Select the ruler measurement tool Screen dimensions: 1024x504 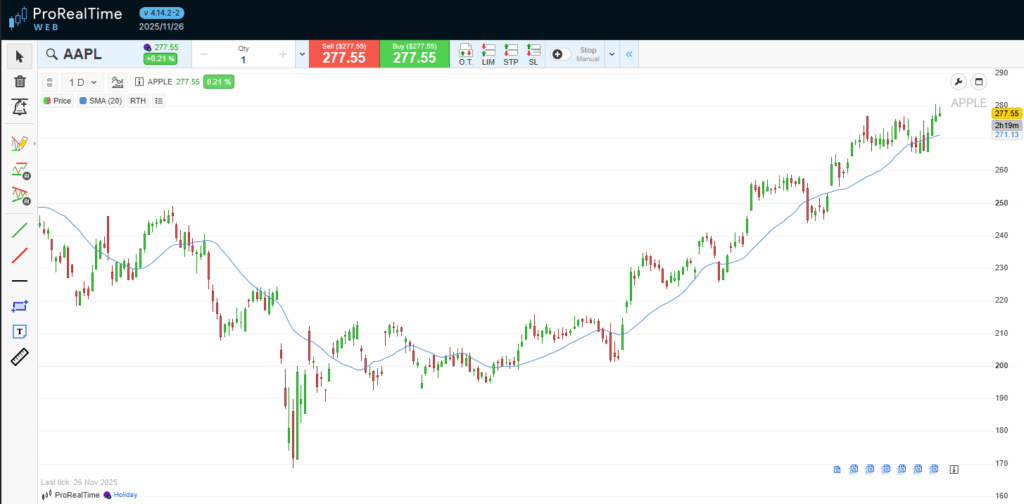click(20, 357)
